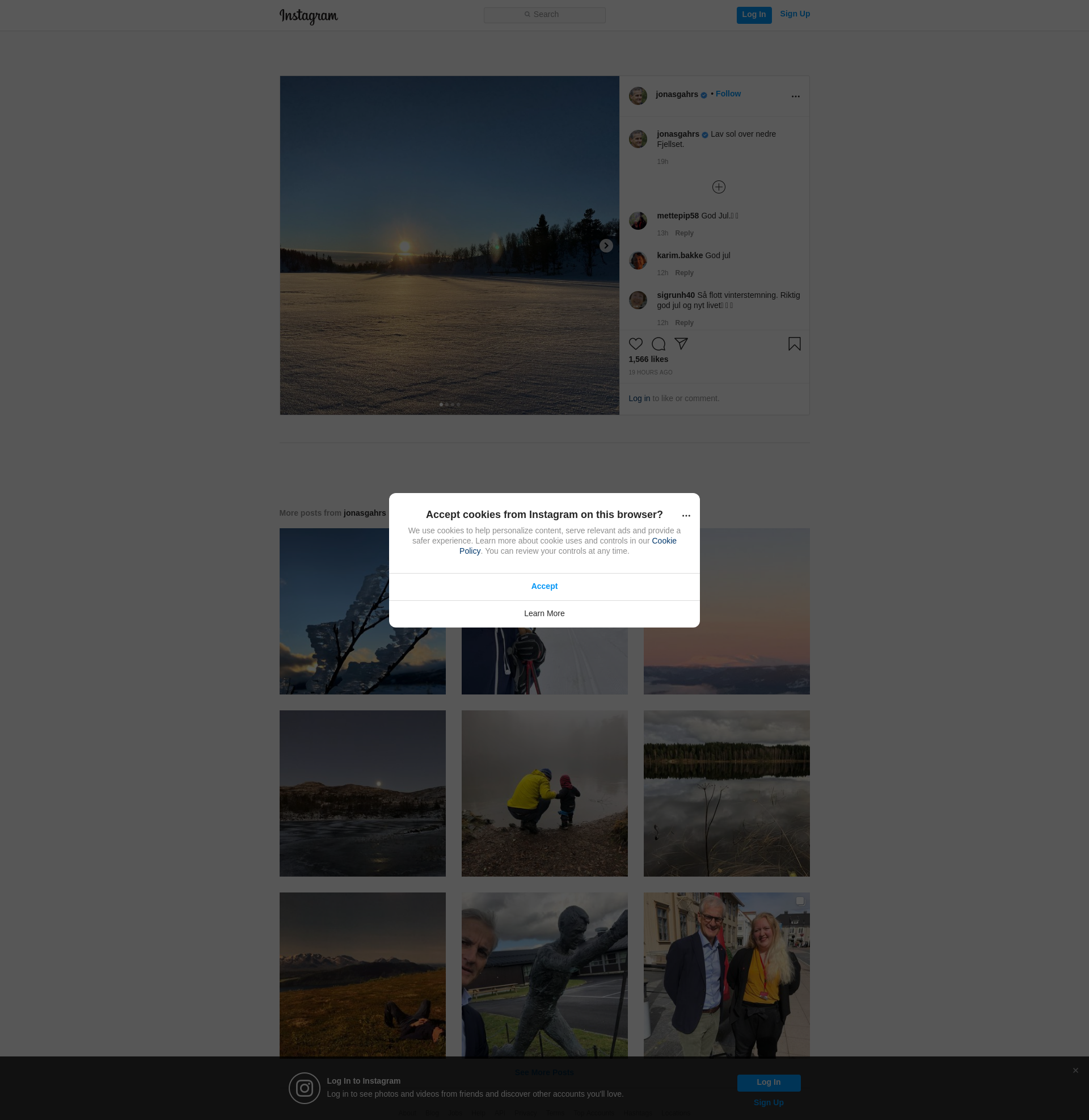Open Instagram logo home link

coord(309,15)
